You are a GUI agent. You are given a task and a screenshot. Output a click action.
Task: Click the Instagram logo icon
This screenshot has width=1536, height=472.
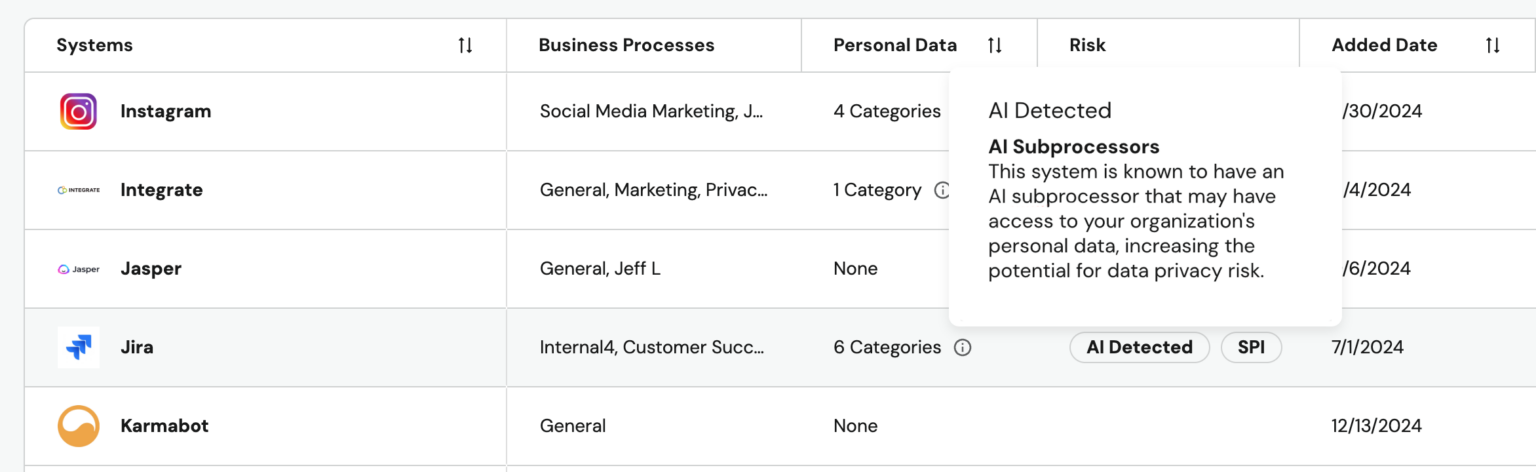78,112
